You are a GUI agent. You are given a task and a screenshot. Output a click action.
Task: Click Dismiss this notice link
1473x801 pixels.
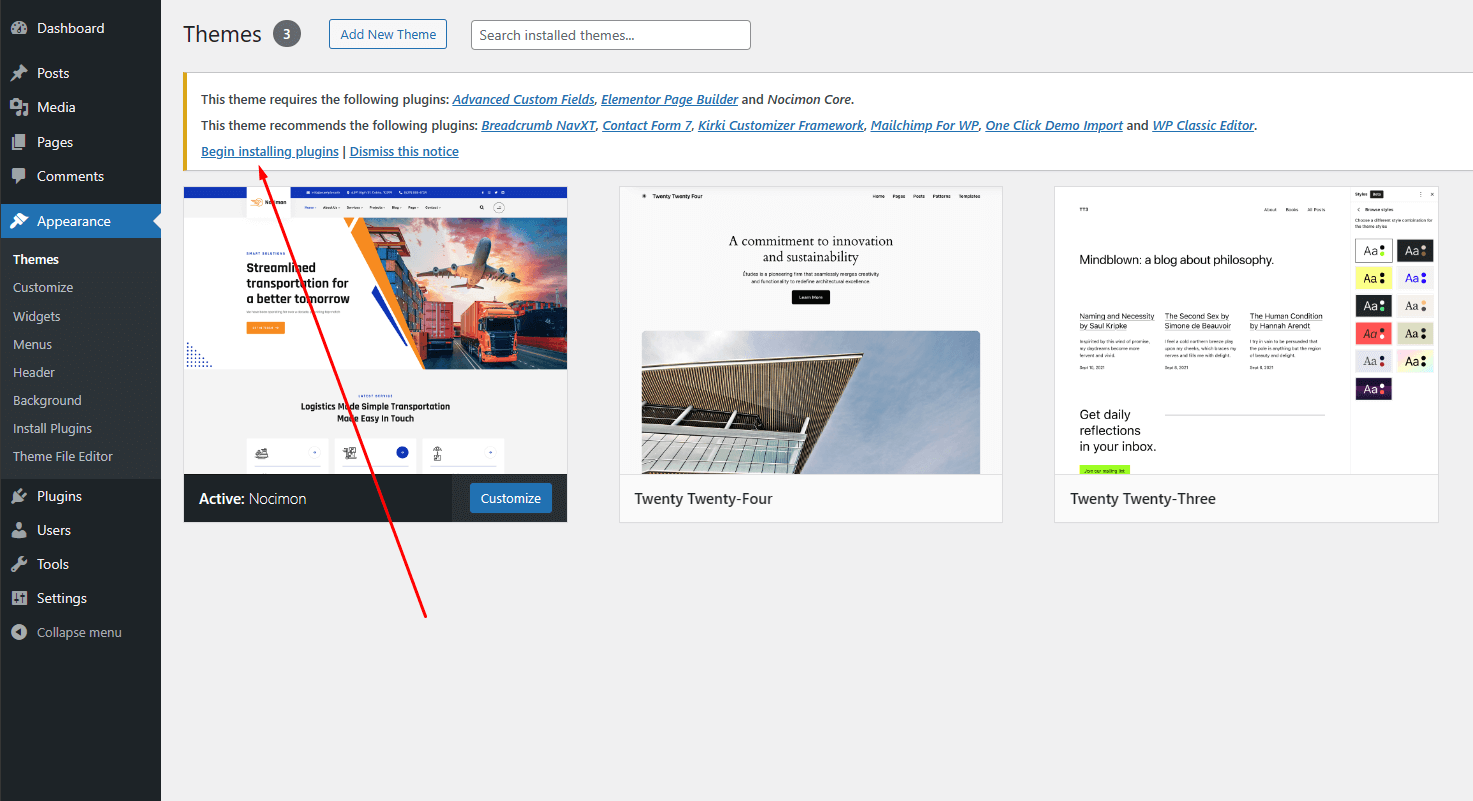pos(404,151)
